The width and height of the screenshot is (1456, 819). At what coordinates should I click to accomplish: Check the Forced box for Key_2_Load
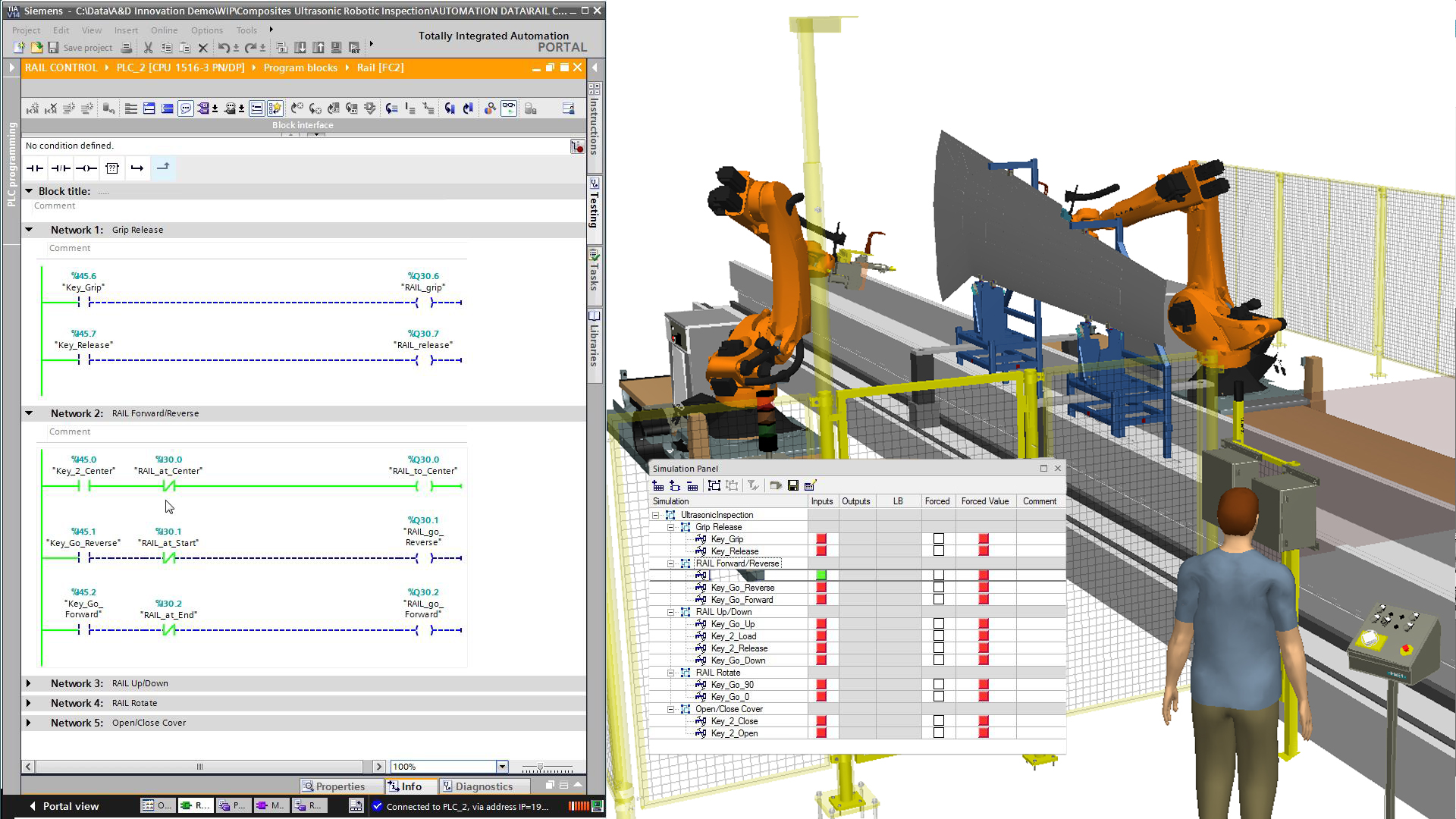939,636
